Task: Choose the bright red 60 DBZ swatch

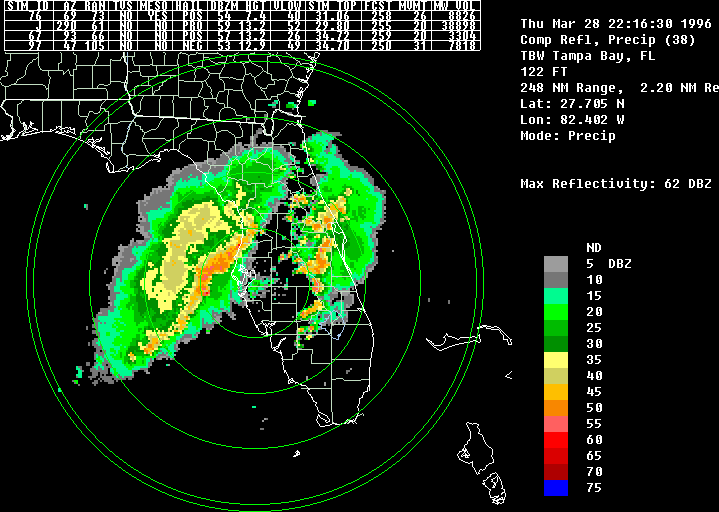Action: coord(556,440)
